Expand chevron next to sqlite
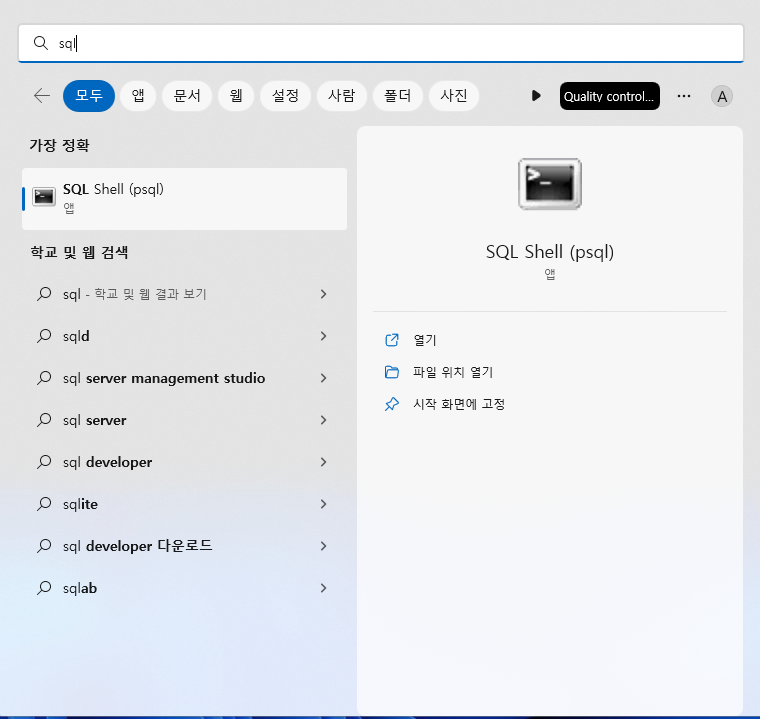Viewport: 760px width, 719px height. click(323, 504)
